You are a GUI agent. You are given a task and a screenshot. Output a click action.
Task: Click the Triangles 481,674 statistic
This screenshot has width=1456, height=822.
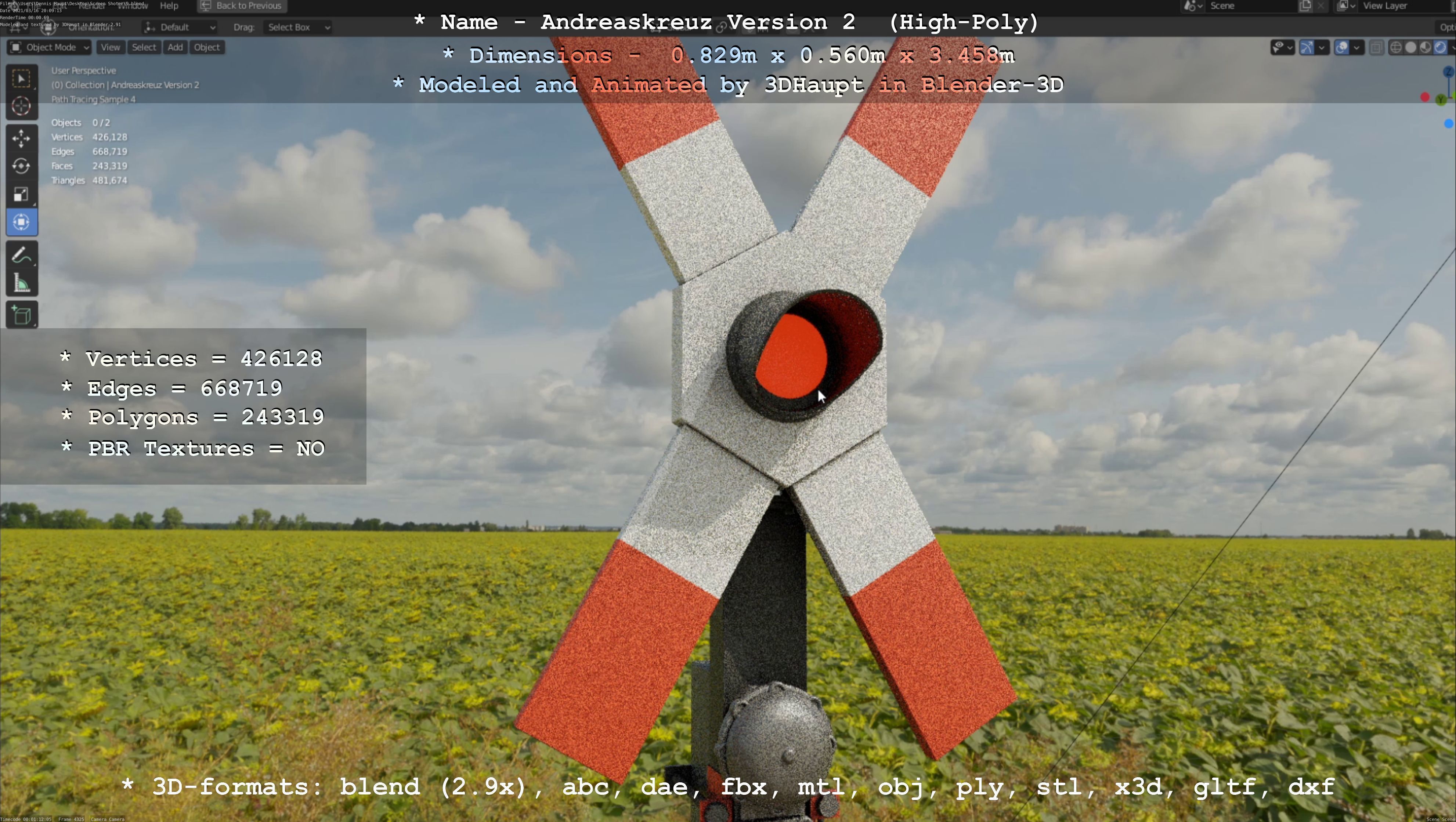click(x=89, y=181)
